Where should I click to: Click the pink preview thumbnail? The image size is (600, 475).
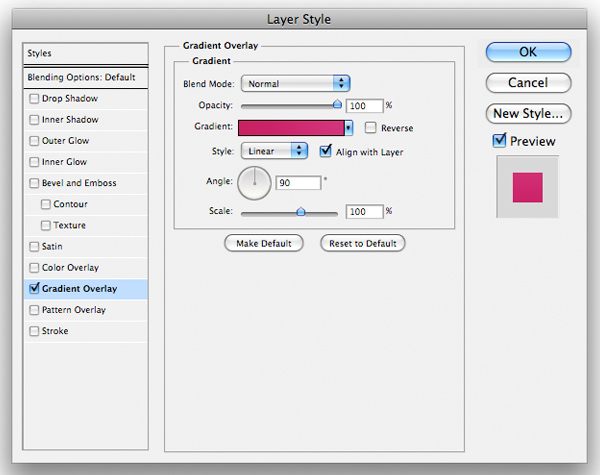click(528, 187)
